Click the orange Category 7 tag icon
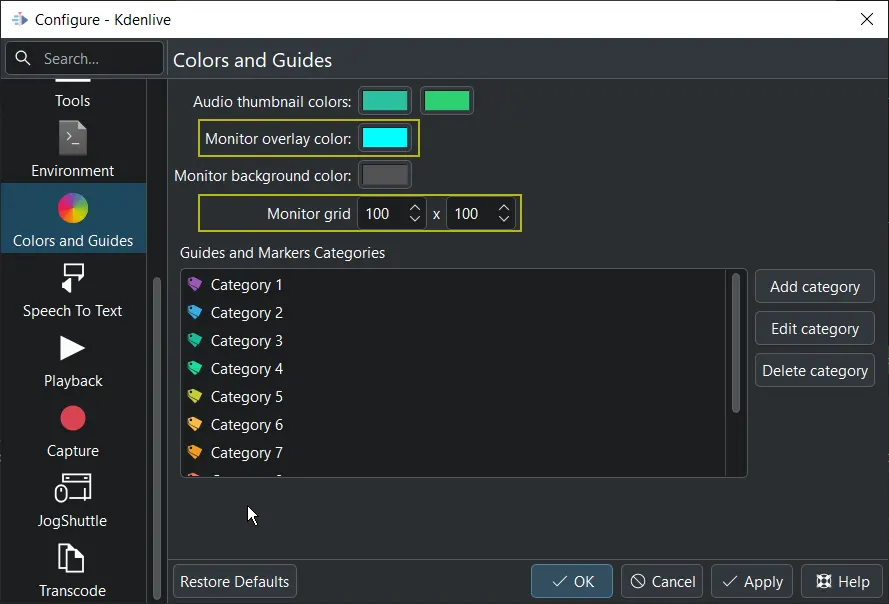 point(194,452)
